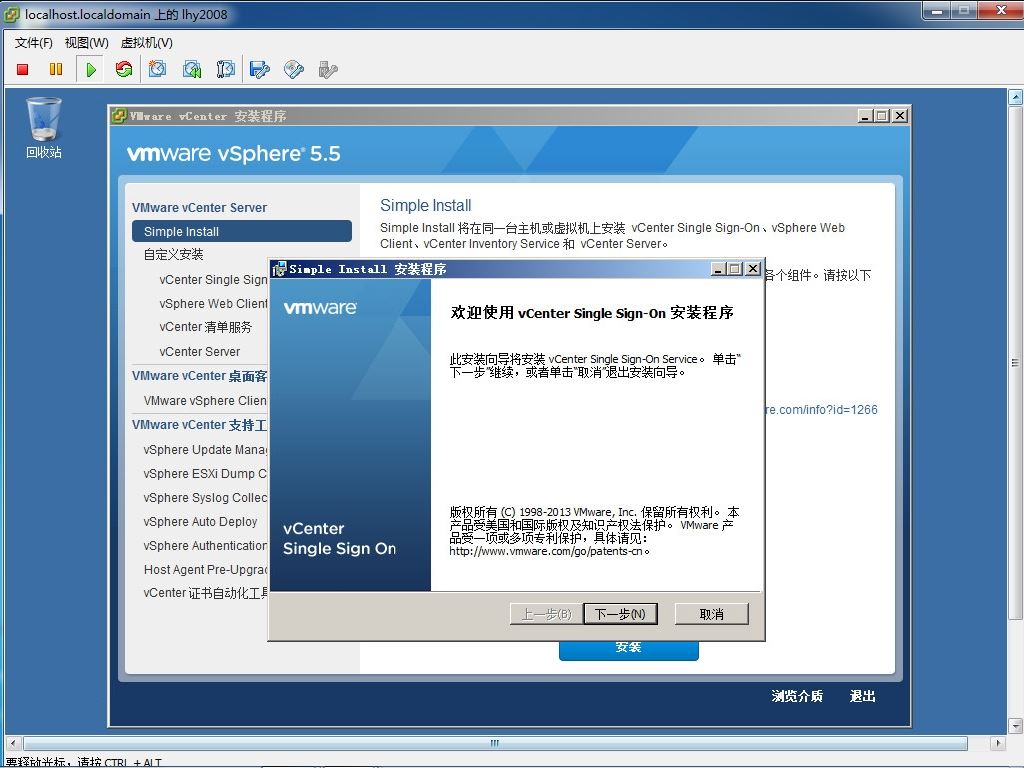
Task: Click the VMware vCenter 支持工具 sidebar heading
Action: [x=199, y=425]
